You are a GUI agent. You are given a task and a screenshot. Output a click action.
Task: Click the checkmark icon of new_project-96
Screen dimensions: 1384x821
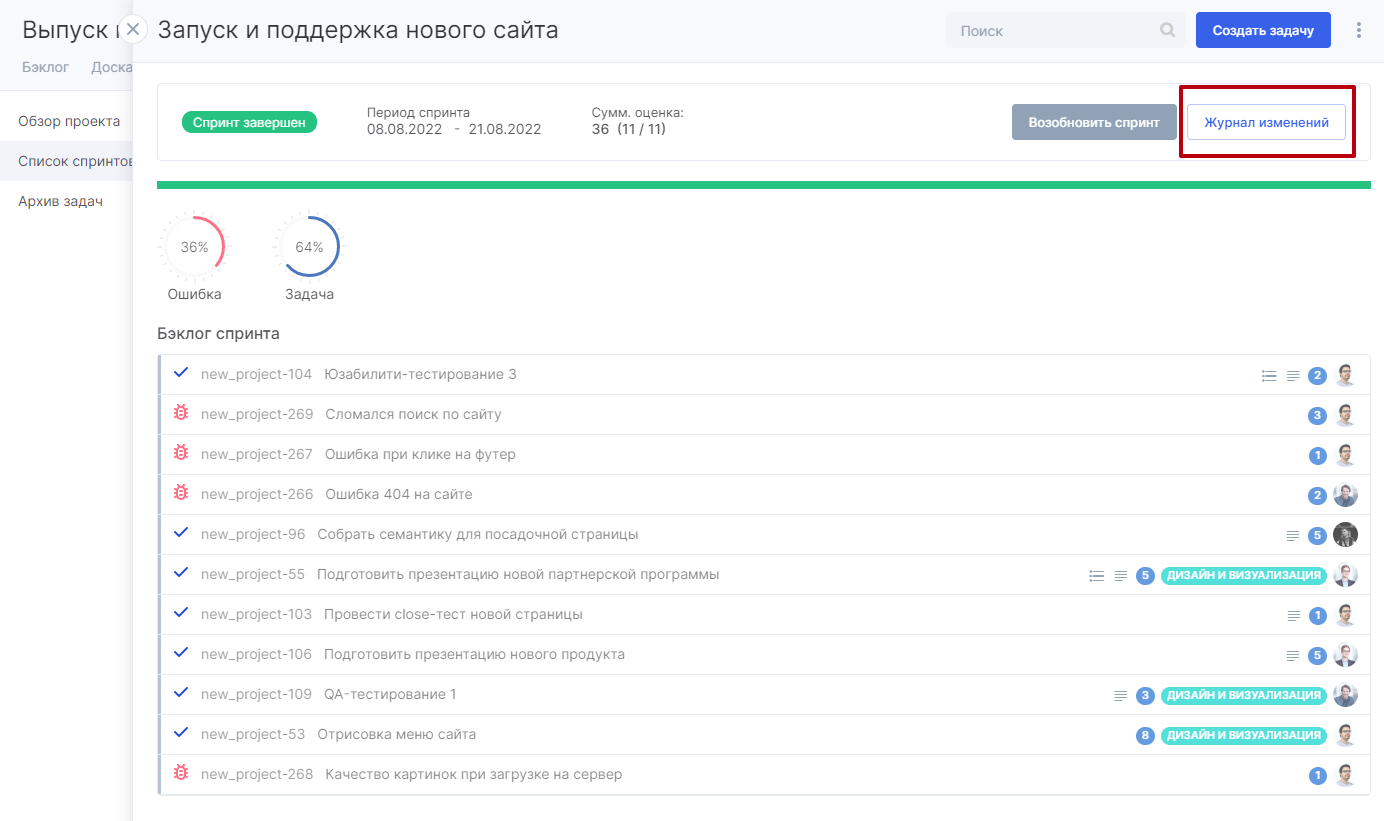pyautogui.click(x=181, y=533)
